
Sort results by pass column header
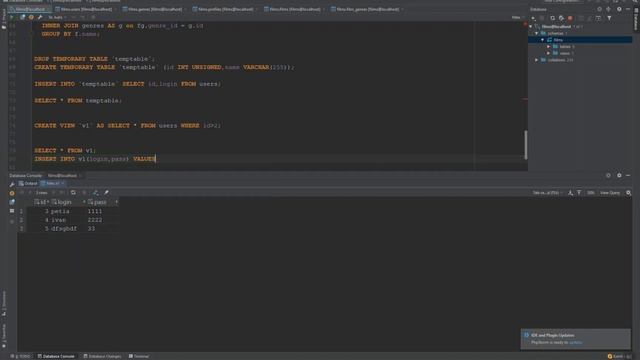pyautogui.click(x=102, y=202)
